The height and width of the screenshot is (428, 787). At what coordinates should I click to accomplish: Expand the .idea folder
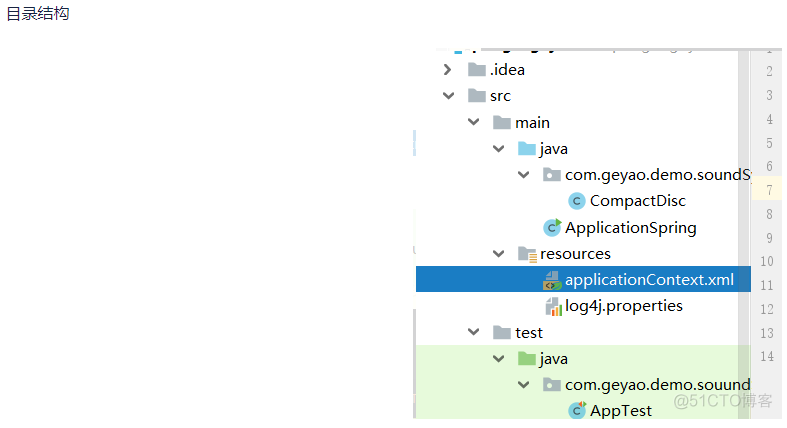(447, 70)
